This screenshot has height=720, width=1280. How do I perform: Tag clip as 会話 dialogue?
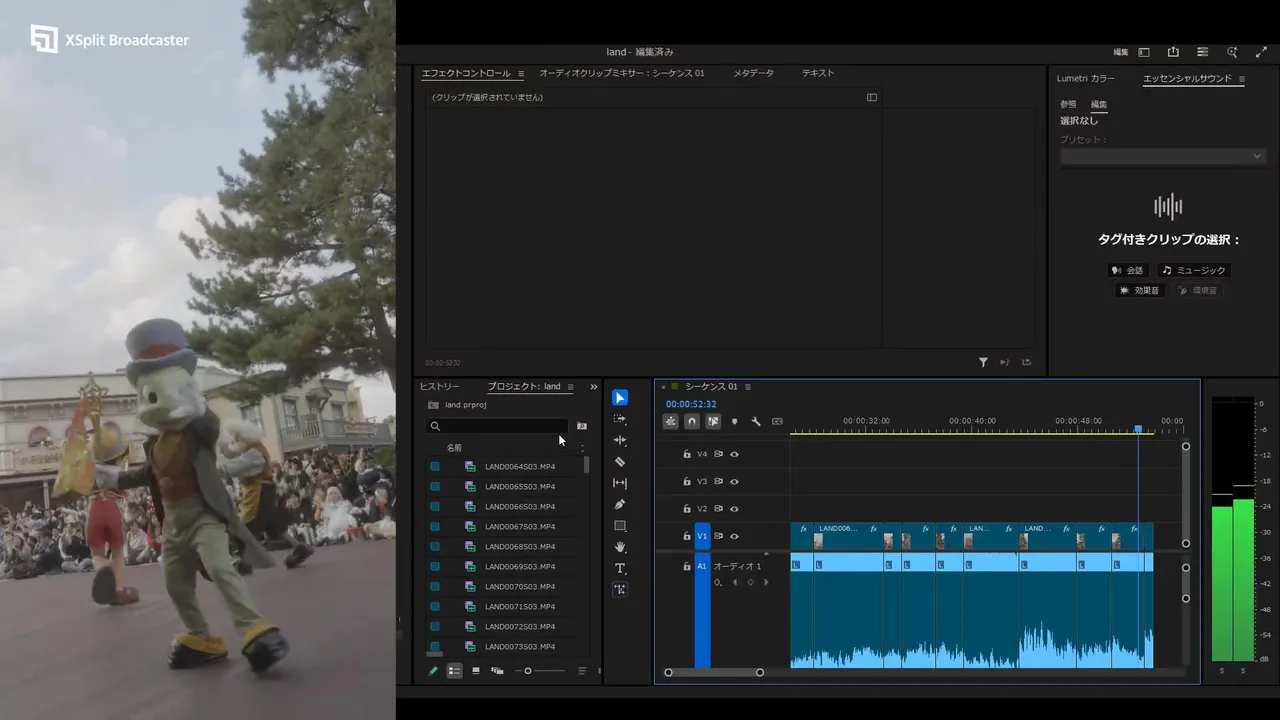pyautogui.click(x=1127, y=270)
